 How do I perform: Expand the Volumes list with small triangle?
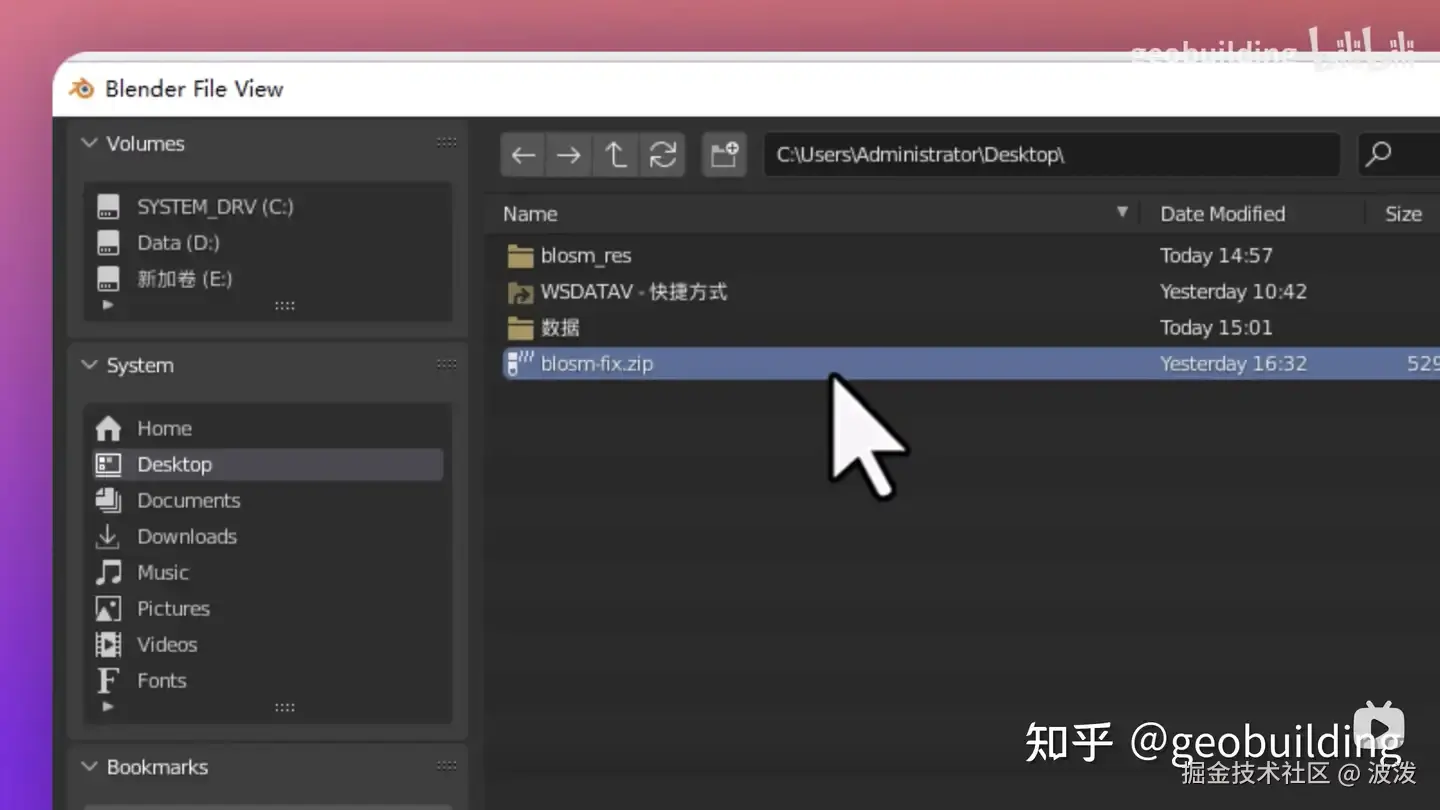[x=108, y=305]
